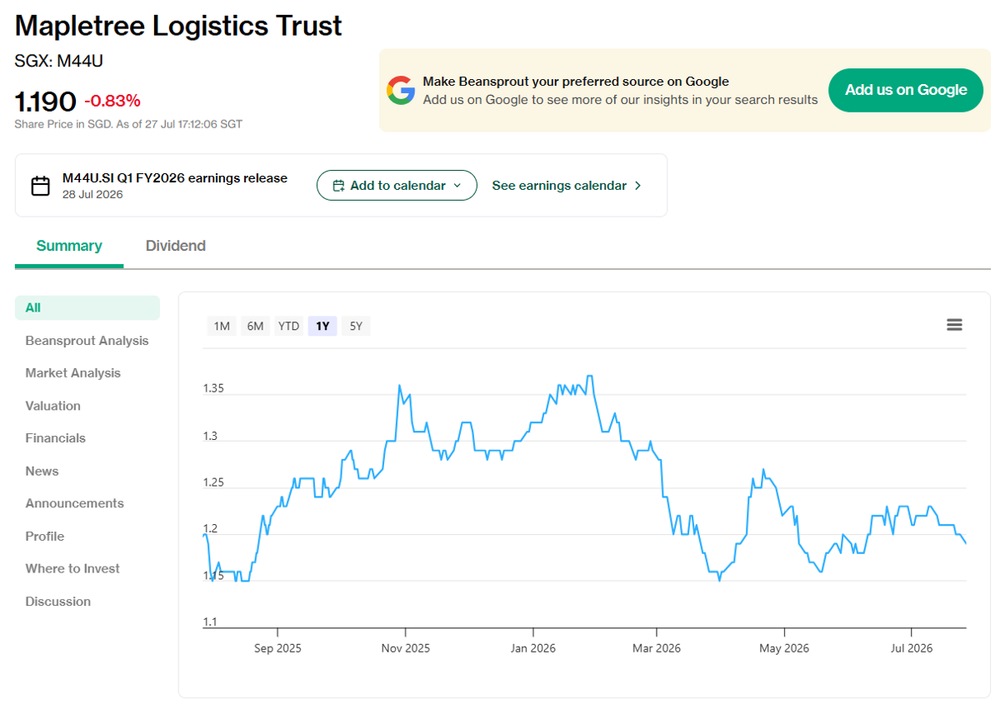Open Where to Invest section
Image resolution: width=1000 pixels, height=709 pixels.
pos(72,569)
